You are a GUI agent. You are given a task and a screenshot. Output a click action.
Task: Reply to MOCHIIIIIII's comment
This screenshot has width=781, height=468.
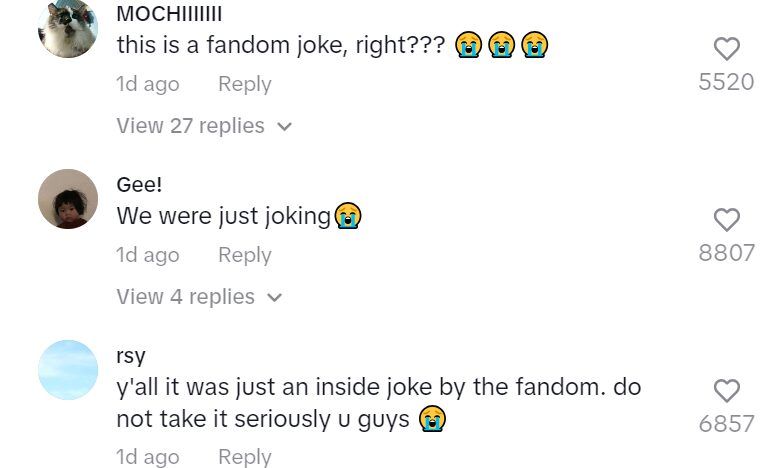tap(244, 84)
